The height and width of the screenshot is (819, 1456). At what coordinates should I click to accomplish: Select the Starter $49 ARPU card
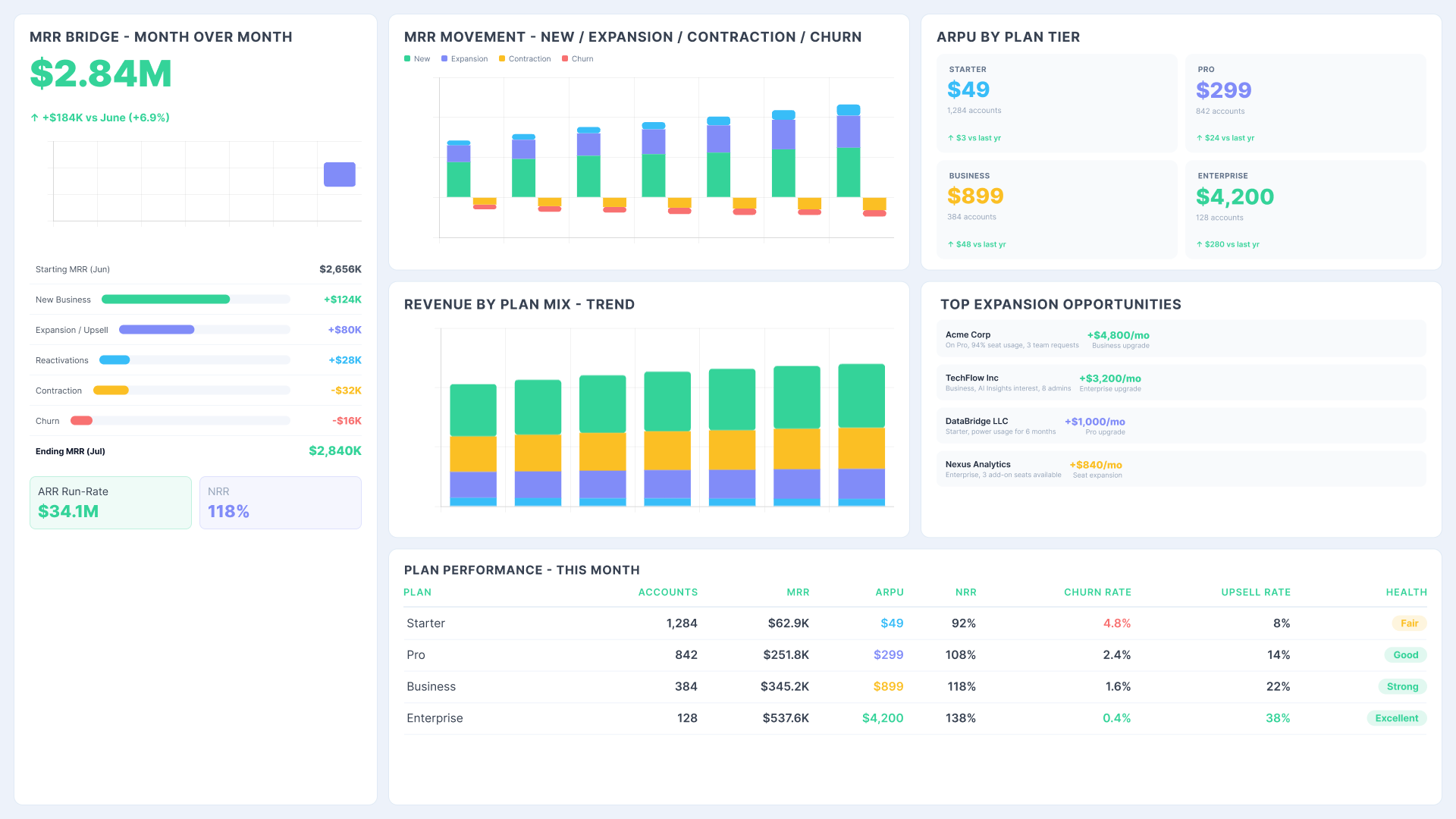(1057, 103)
